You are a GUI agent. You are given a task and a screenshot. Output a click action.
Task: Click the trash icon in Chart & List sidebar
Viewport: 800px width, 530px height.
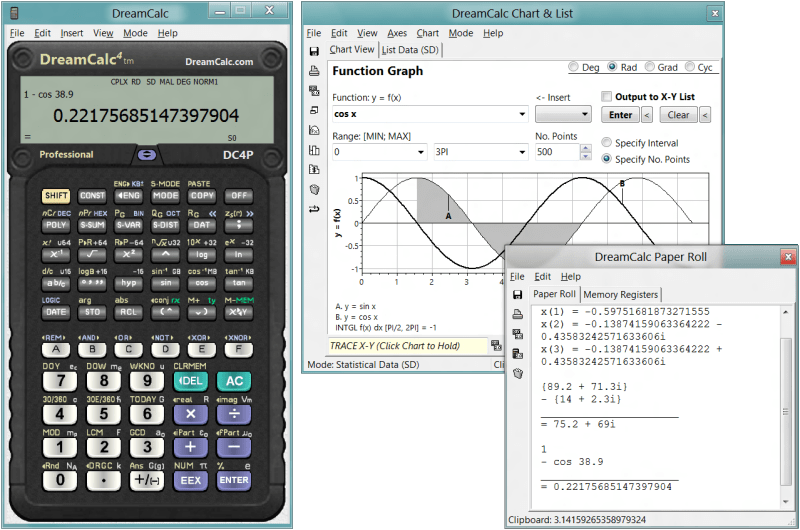tap(315, 189)
